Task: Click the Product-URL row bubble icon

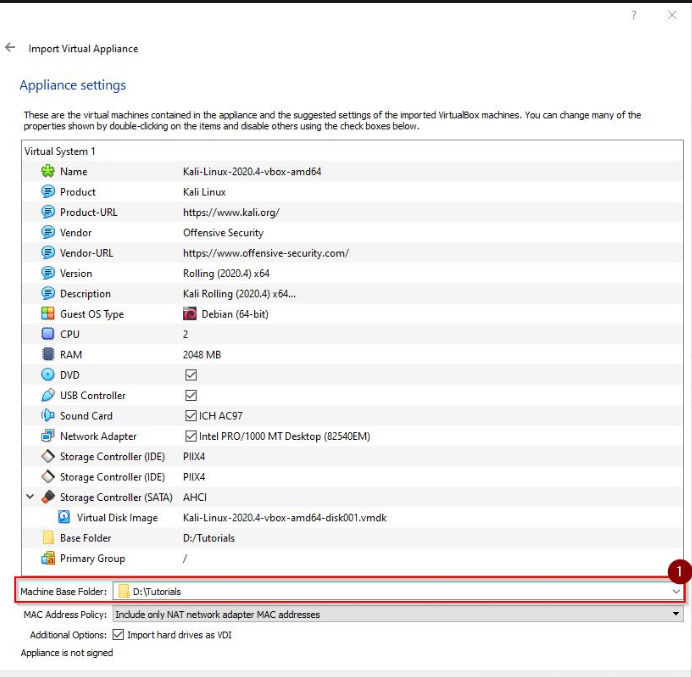Action: pyautogui.click(x=48, y=212)
